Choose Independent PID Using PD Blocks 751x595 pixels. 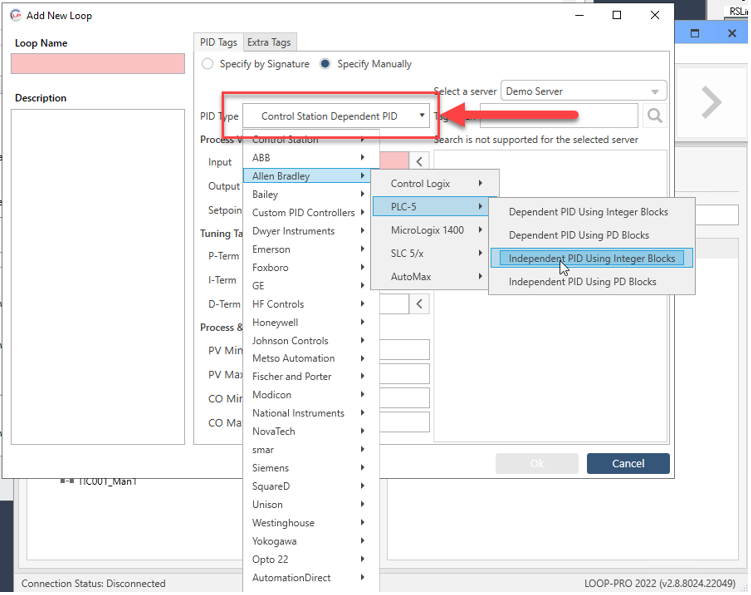pos(592,282)
